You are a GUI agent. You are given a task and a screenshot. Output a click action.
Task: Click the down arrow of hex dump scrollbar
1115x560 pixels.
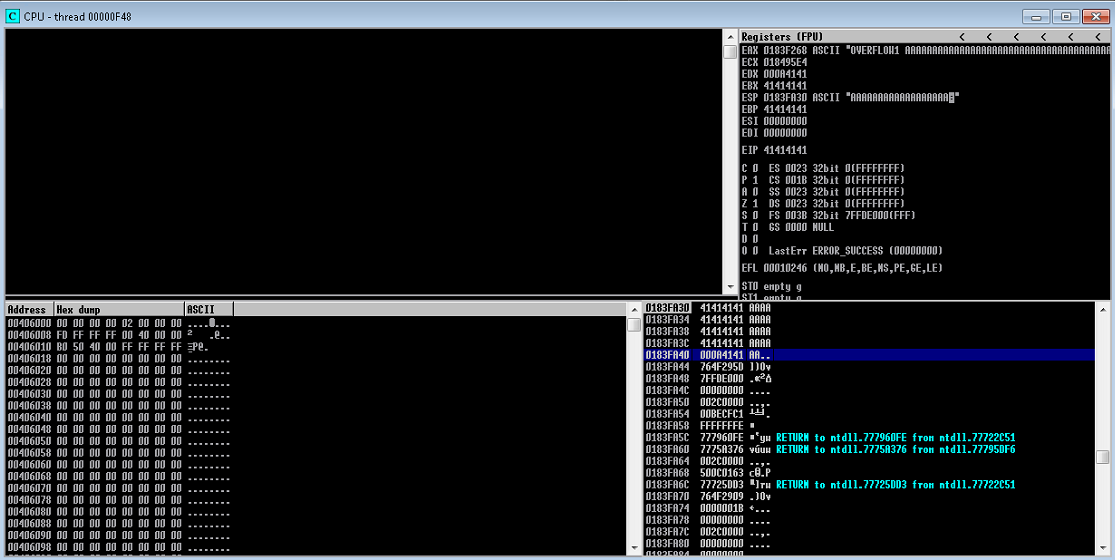tap(633, 549)
